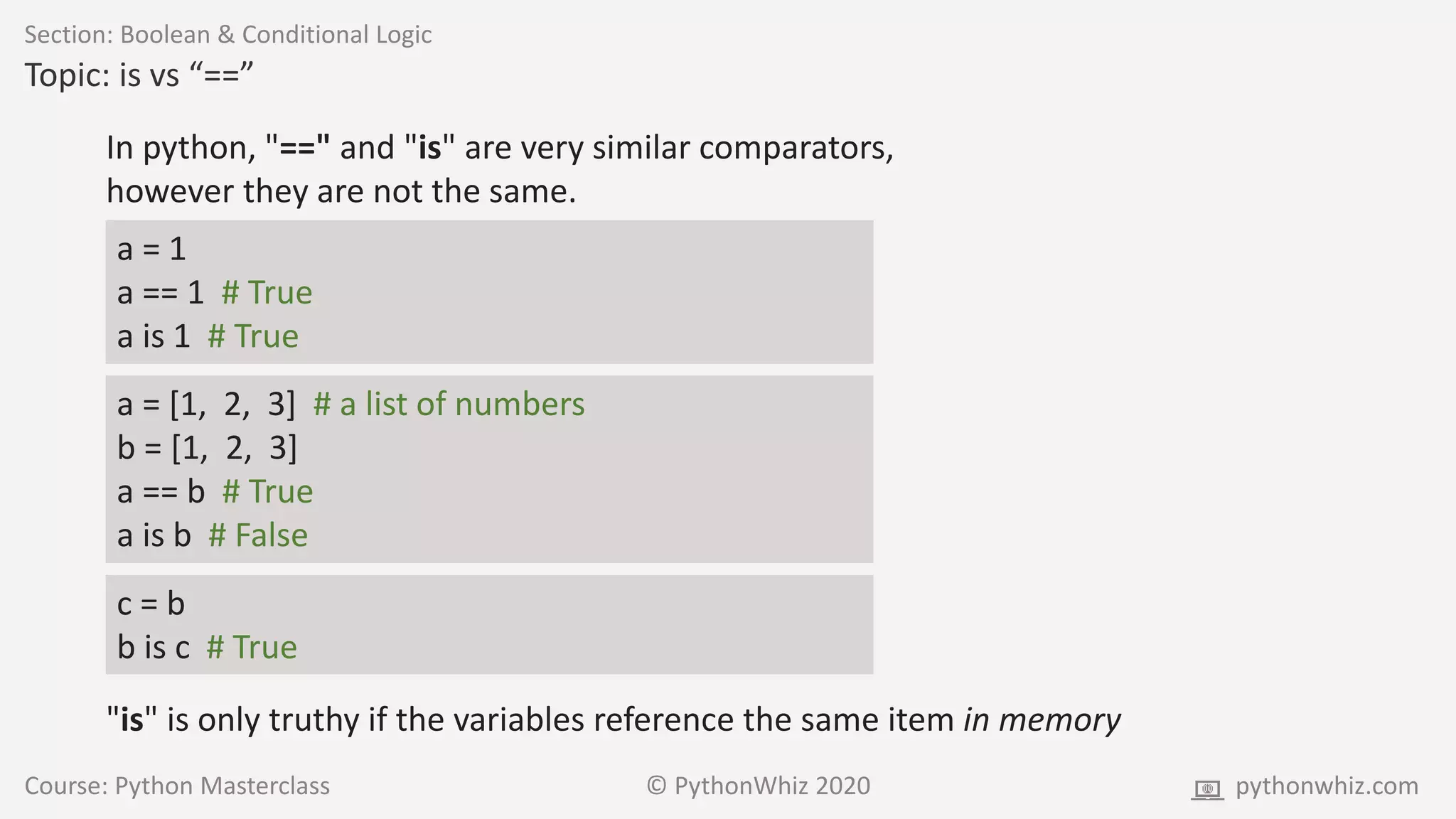The height and width of the screenshot is (819, 1456).
Task: Select the 'a == 1' code line
Action: pyautogui.click(x=161, y=293)
